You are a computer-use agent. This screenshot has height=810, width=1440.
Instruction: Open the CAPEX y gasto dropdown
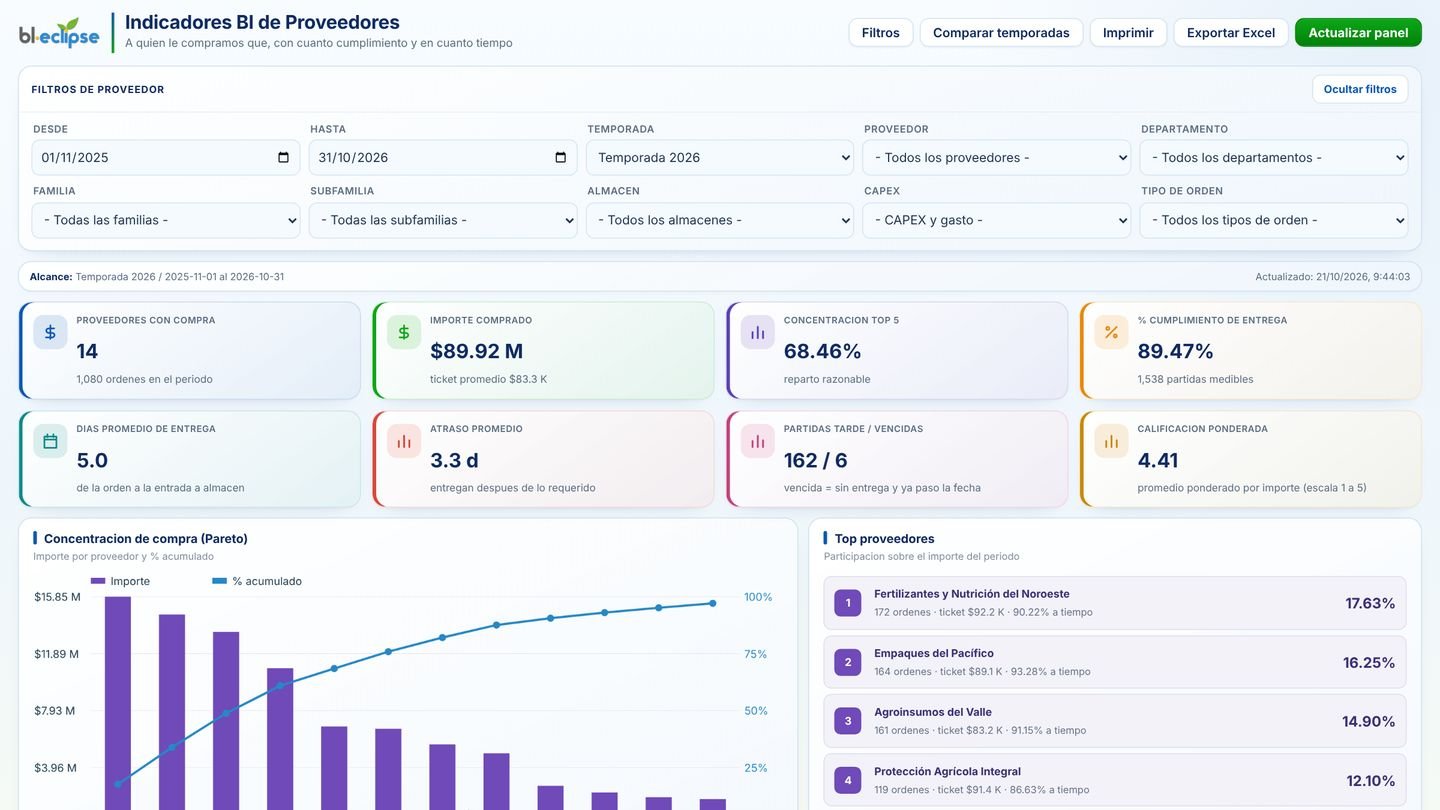point(997,220)
